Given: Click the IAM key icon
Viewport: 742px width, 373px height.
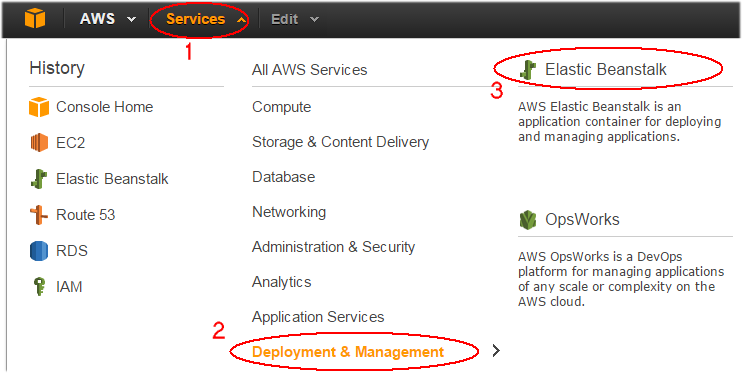Looking at the screenshot, I should 40,286.
